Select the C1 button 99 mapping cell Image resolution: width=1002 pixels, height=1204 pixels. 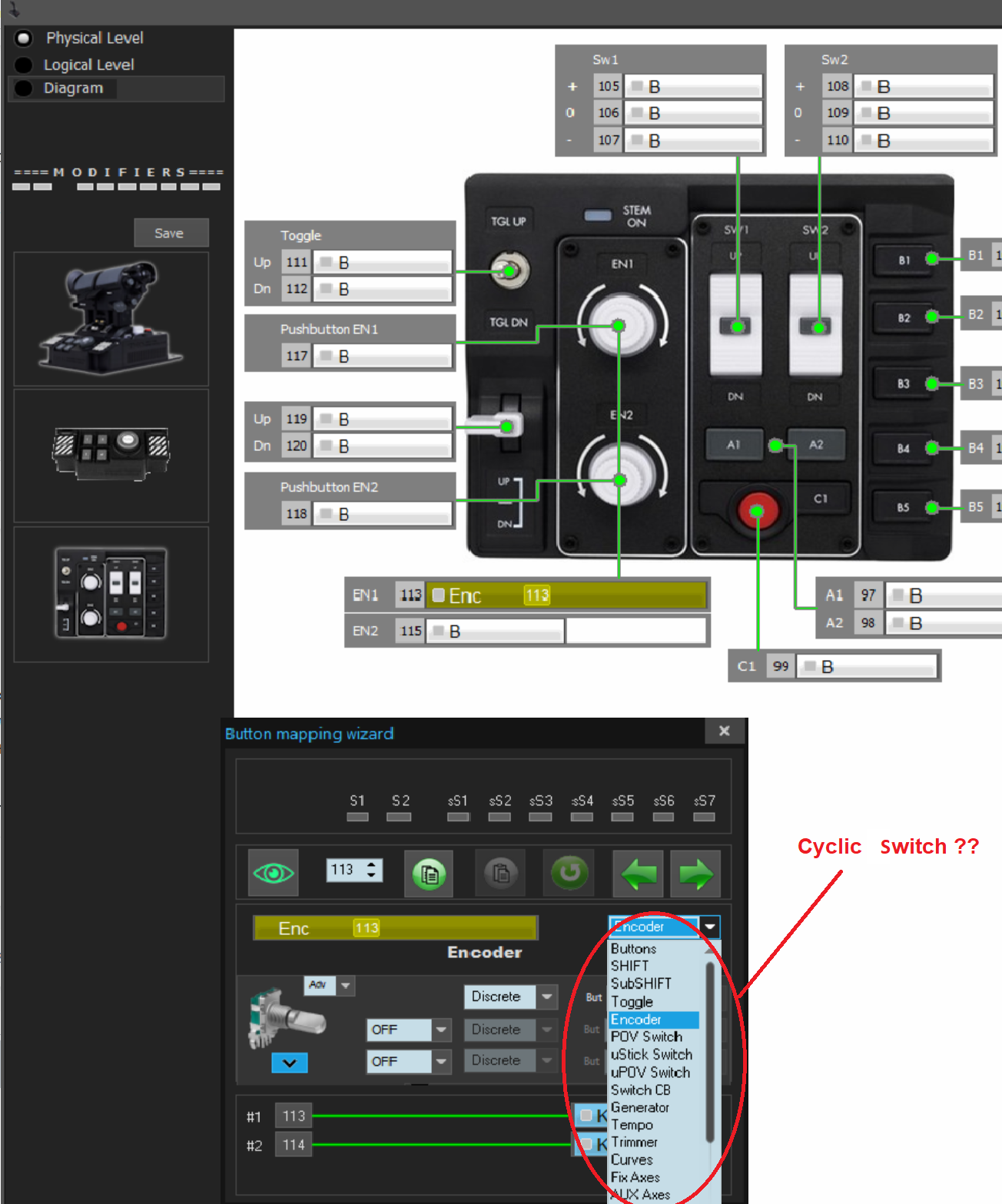tap(867, 666)
